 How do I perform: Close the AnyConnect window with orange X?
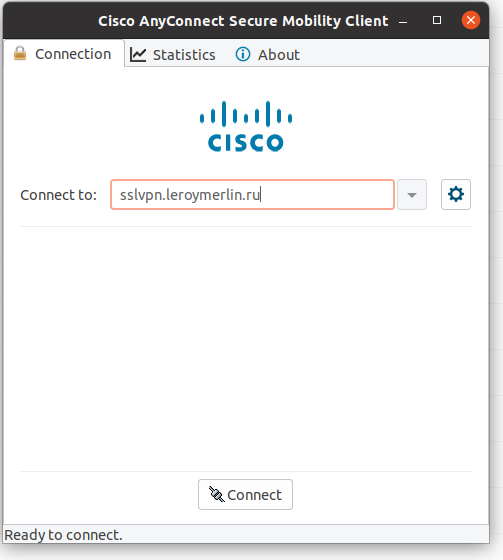coord(471,20)
